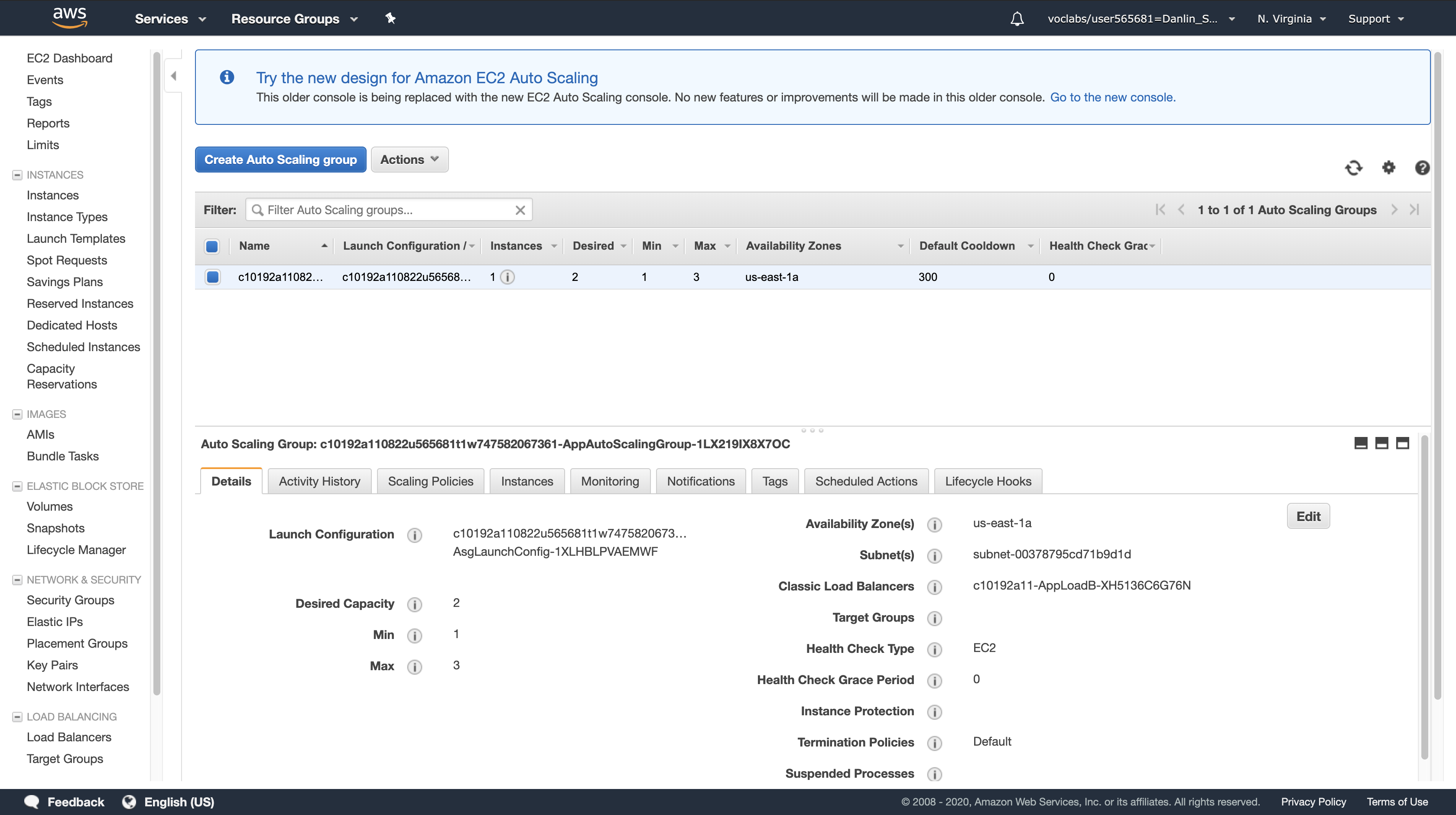Viewport: 1456px width, 815px height.
Task: Toggle the select-all checkbox in table header
Action: coord(212,246)
